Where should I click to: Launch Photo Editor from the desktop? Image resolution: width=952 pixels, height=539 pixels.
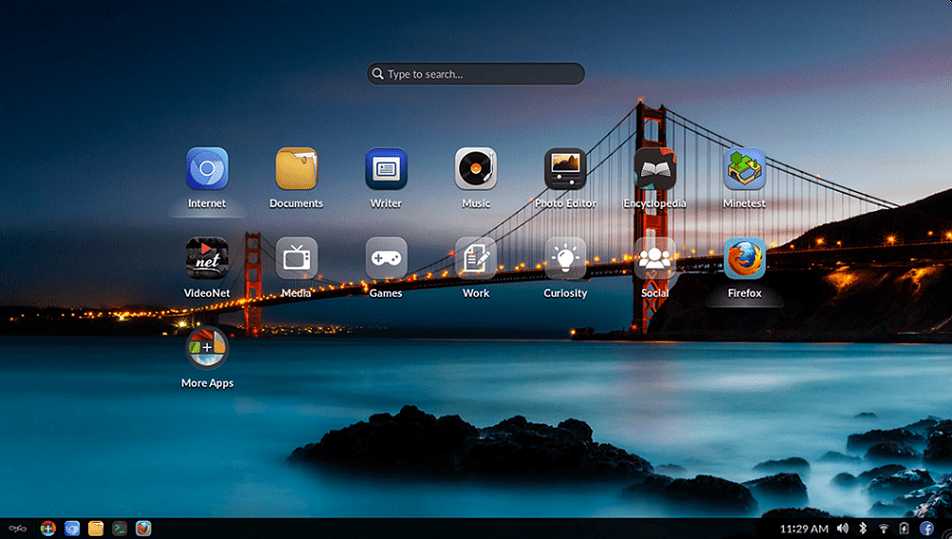[565, 169]
